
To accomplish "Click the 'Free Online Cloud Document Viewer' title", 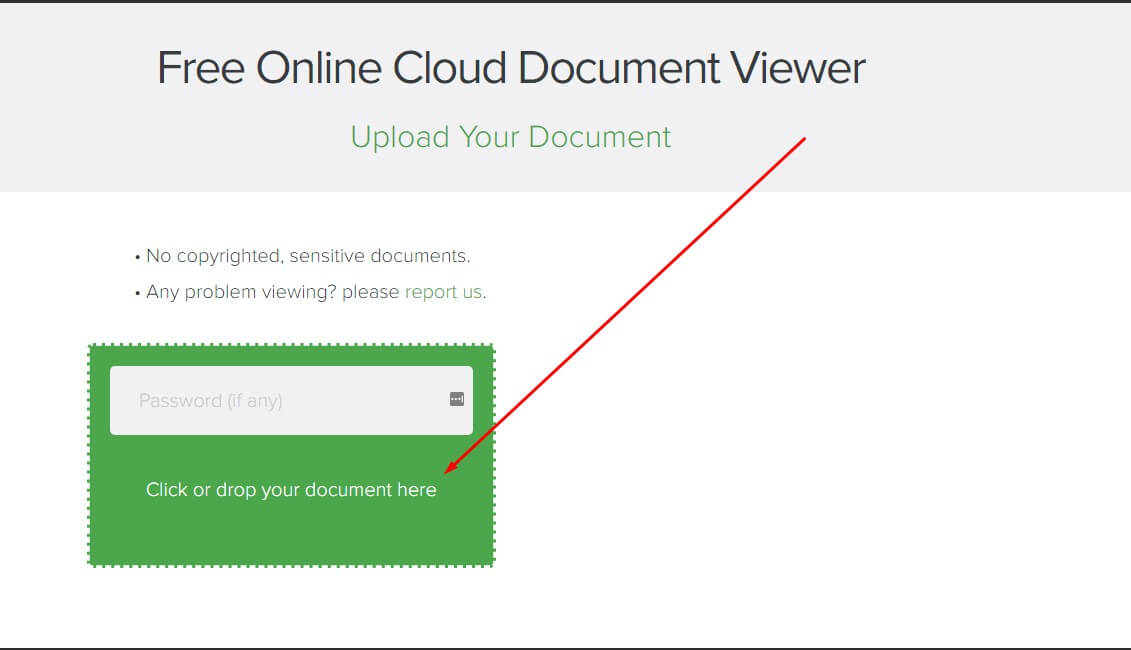I will pos(511,68).
